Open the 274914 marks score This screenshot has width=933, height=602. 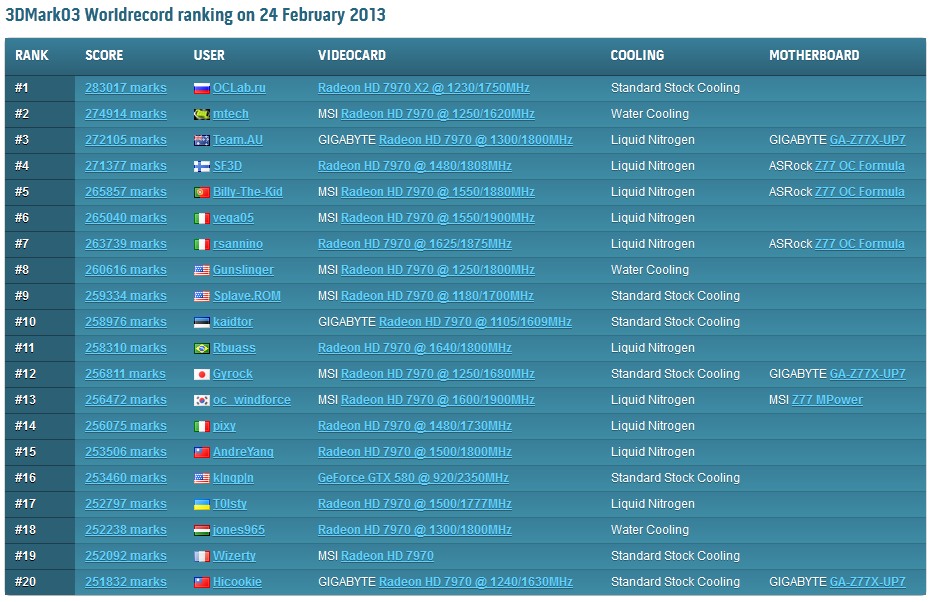click(x=126, y=114)
